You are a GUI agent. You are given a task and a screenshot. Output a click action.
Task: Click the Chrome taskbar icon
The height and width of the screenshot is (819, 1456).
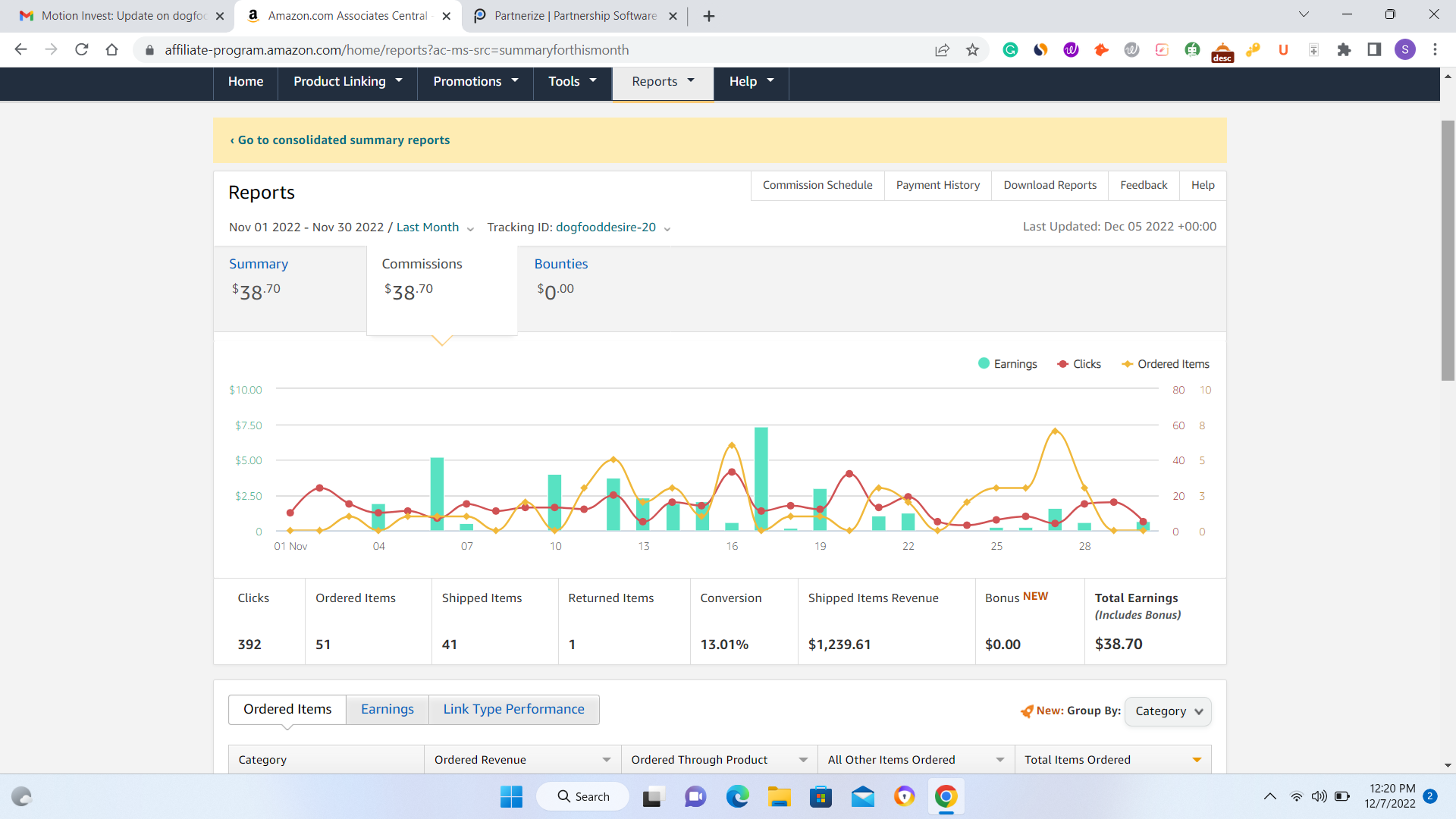946,796
